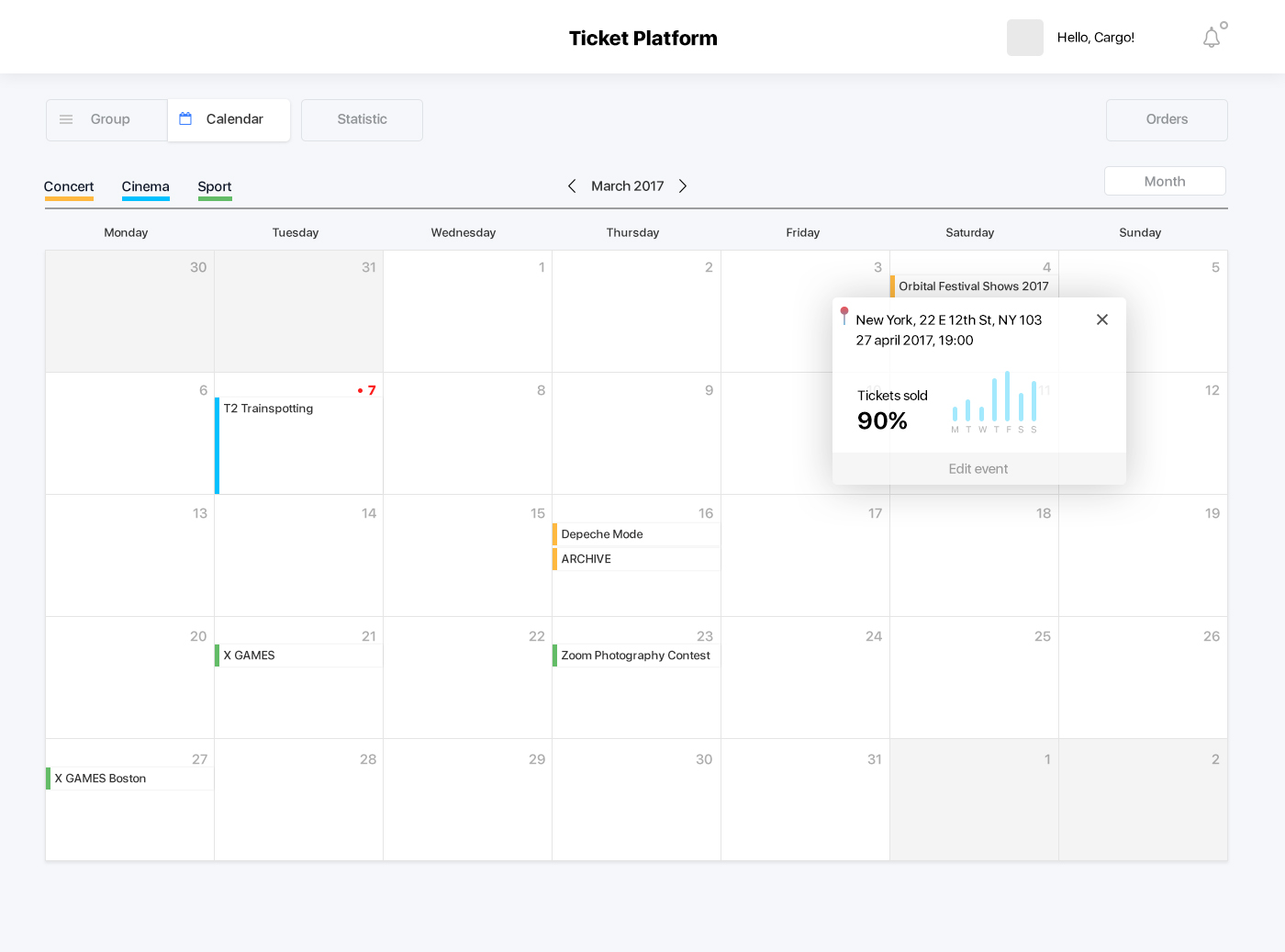
Task: Open the Orders page
Action: tap(1167, 120)
